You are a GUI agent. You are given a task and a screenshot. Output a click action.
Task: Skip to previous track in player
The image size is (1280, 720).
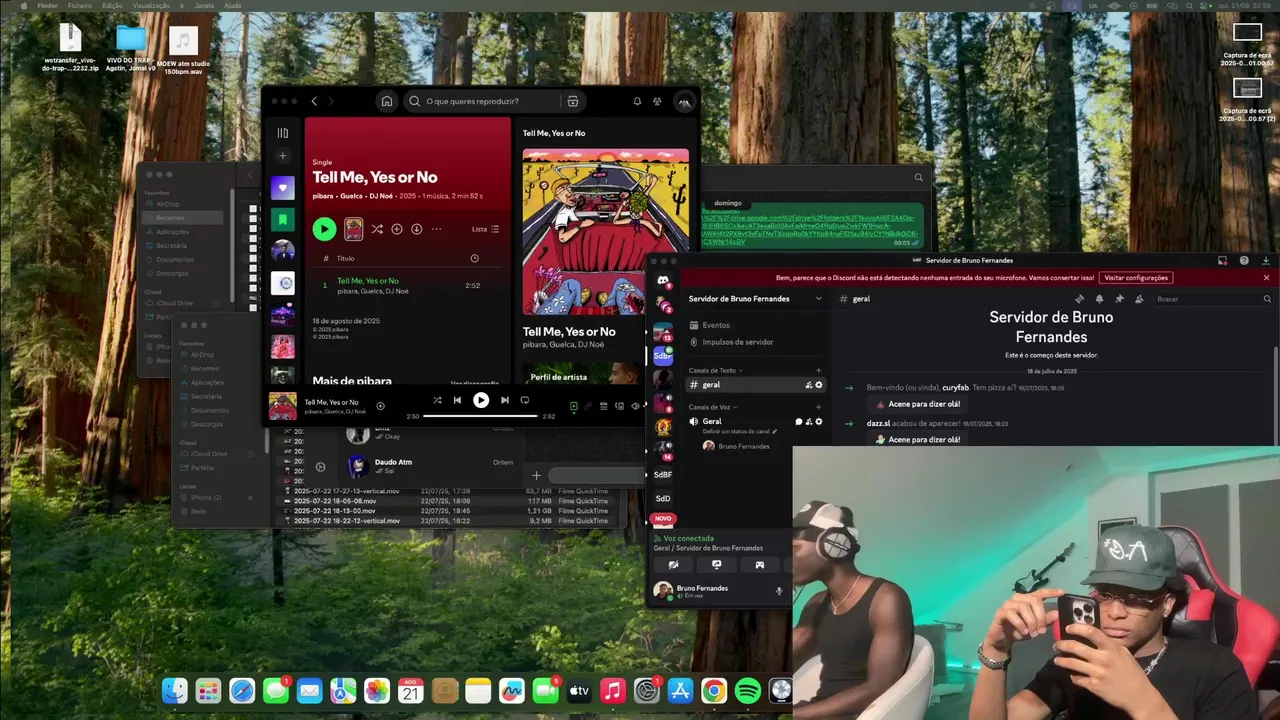[457, 400]
